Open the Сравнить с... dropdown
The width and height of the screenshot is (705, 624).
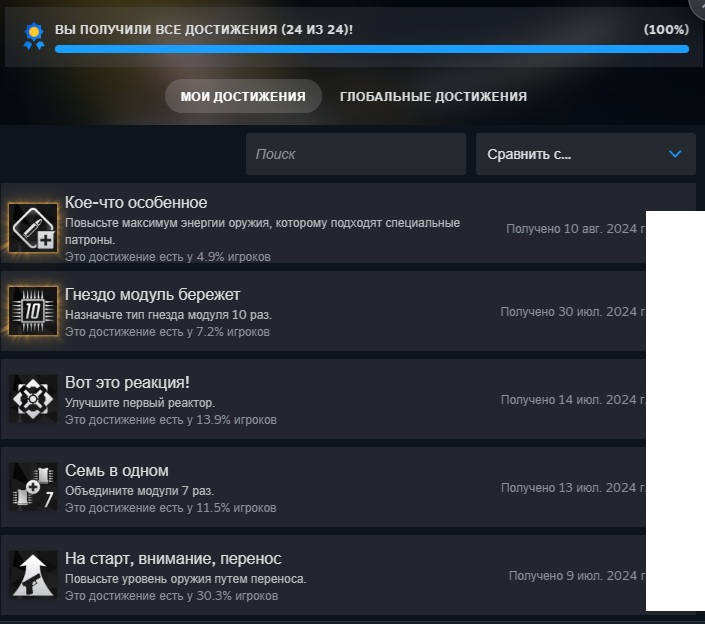585,154
